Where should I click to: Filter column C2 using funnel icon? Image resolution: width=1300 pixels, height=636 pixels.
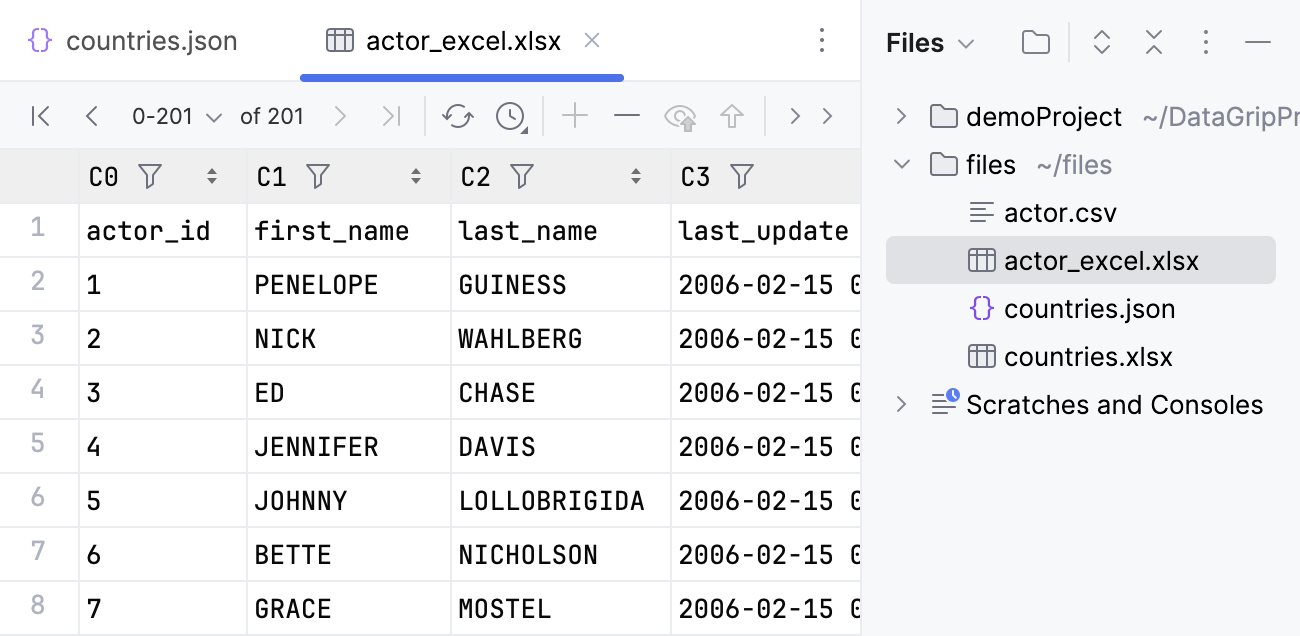[522, 177]
